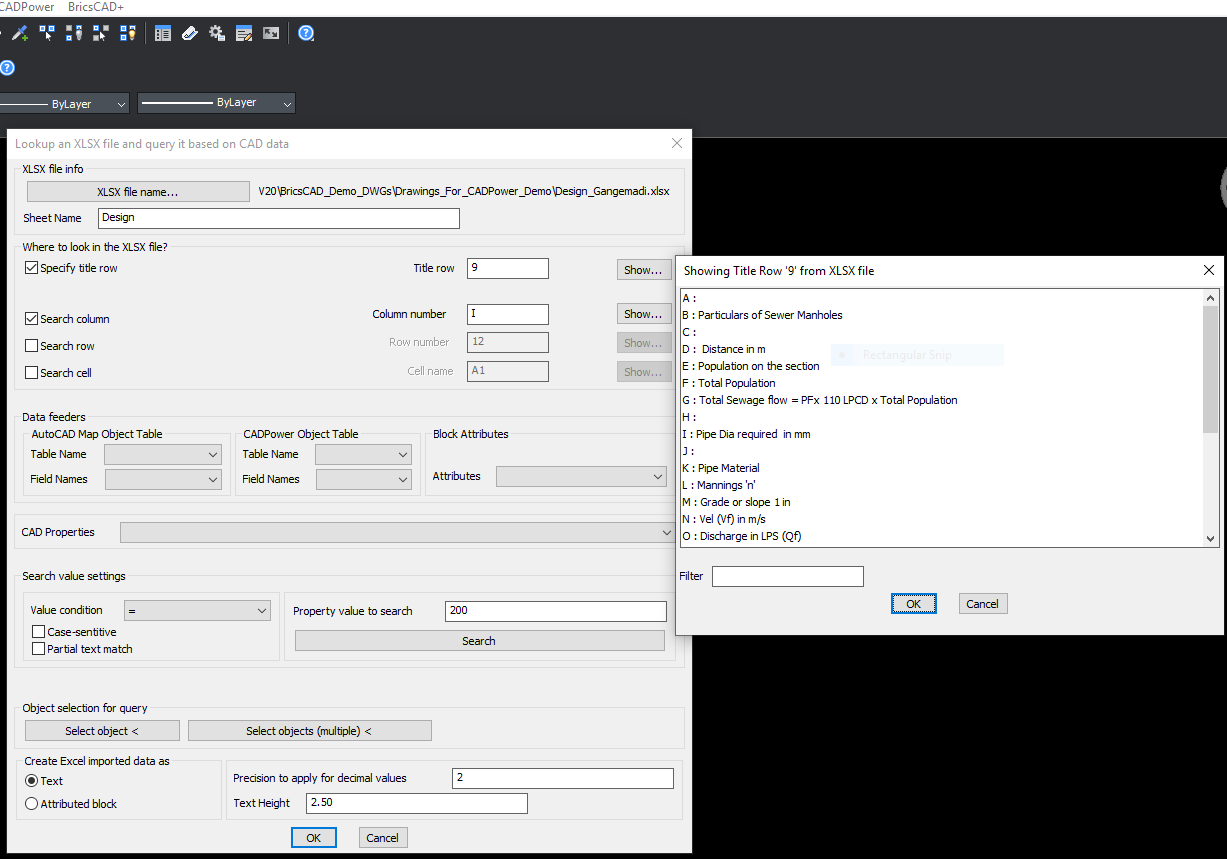Open the gear settings icon

pyautogui.click(x=217, y=33)
